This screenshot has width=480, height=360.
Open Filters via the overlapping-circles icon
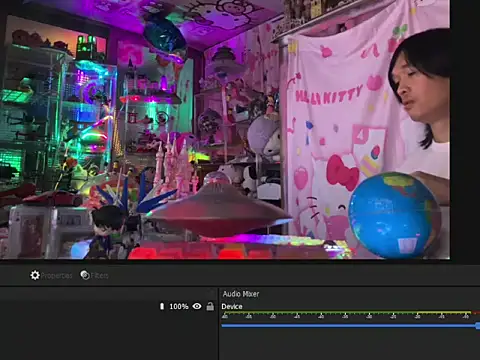click(x=85, y=275)
